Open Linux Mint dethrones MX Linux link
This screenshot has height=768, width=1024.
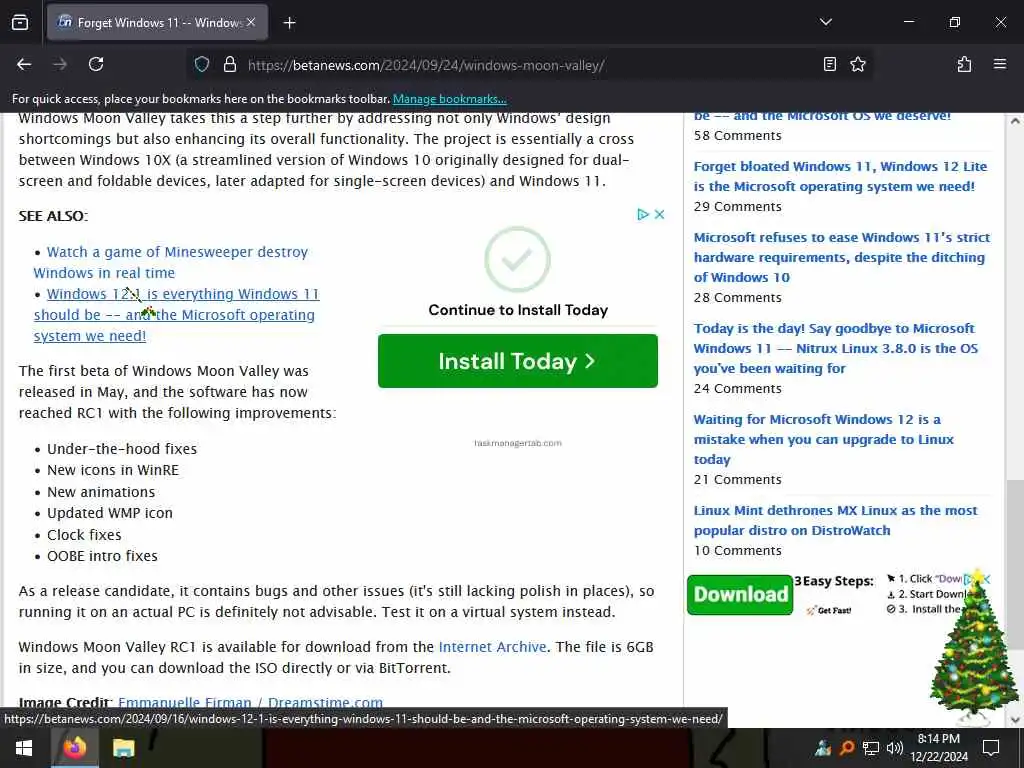click(x=835, y=520)
